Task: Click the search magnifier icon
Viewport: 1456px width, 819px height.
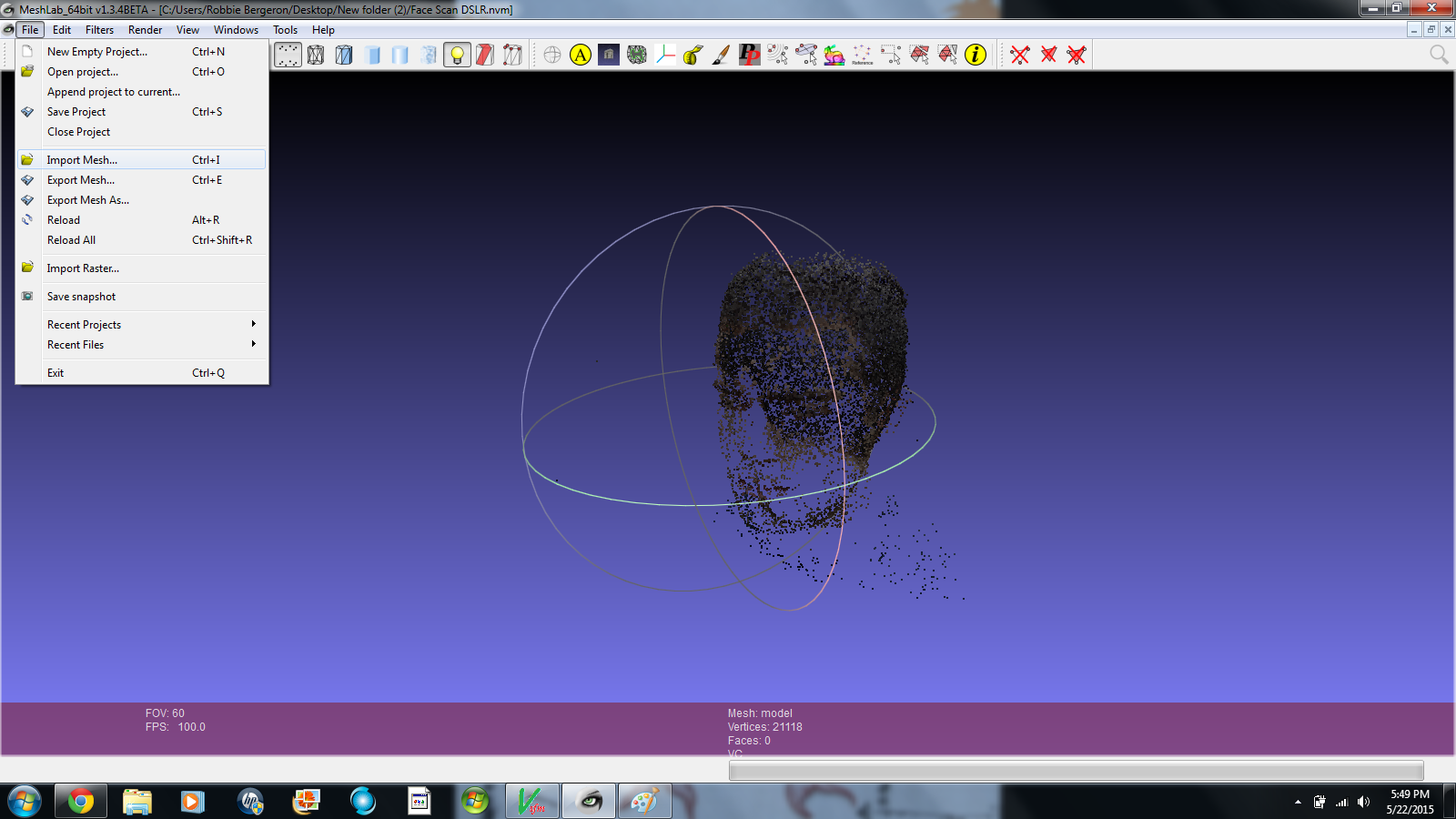Action: click(x=1439, y=55)
